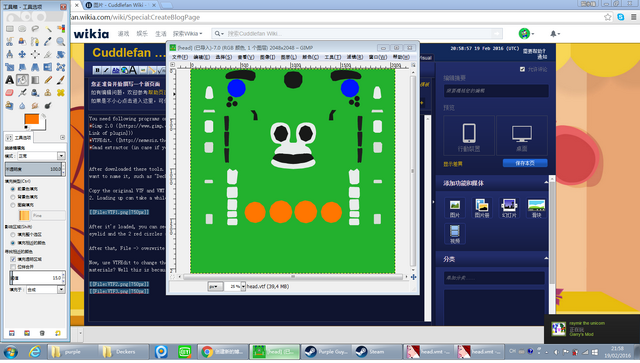Open the GIMP Image menu
This screenshot has height=363, width=640.
(267, 57)
